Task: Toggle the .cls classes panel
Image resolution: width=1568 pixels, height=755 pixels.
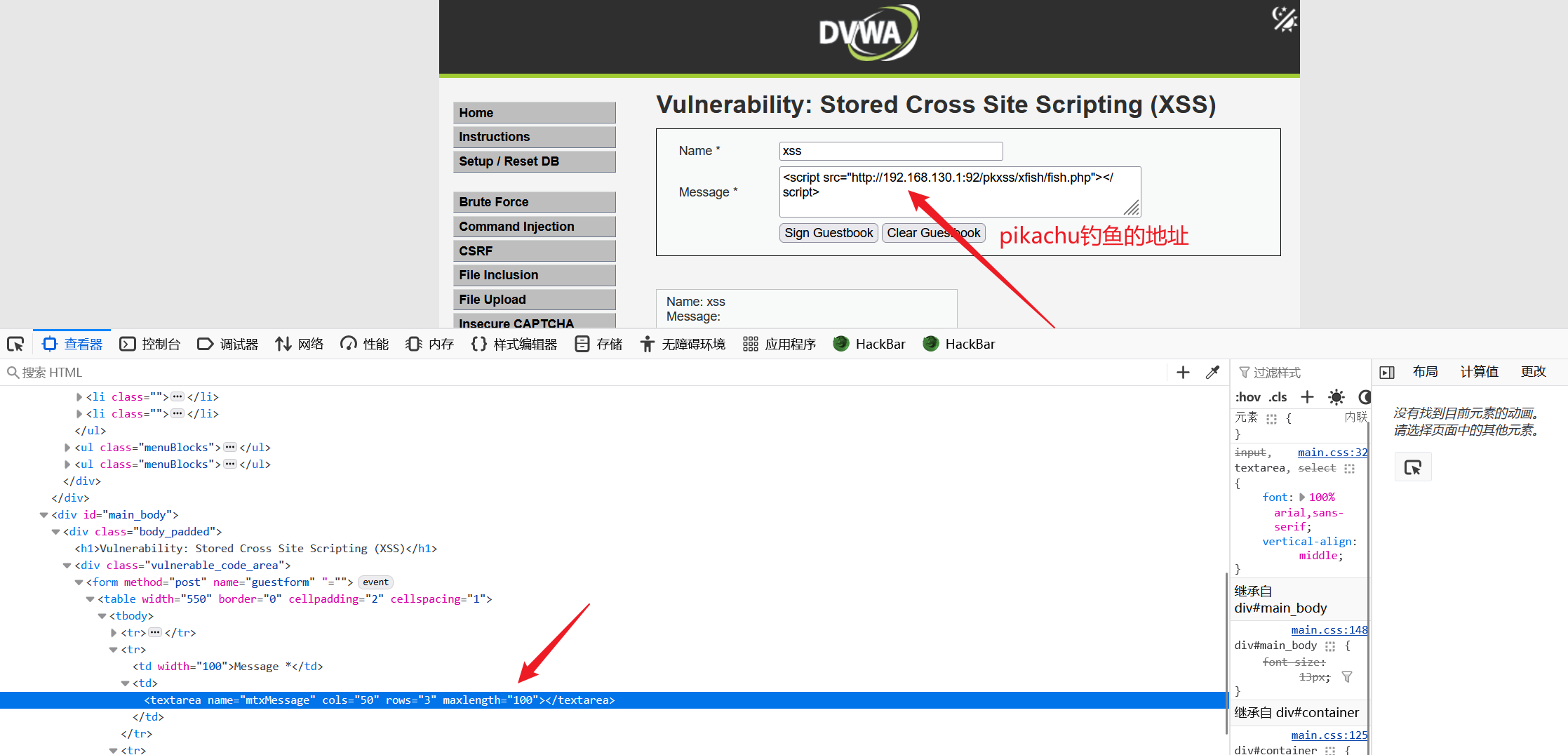Action: 1278,397
